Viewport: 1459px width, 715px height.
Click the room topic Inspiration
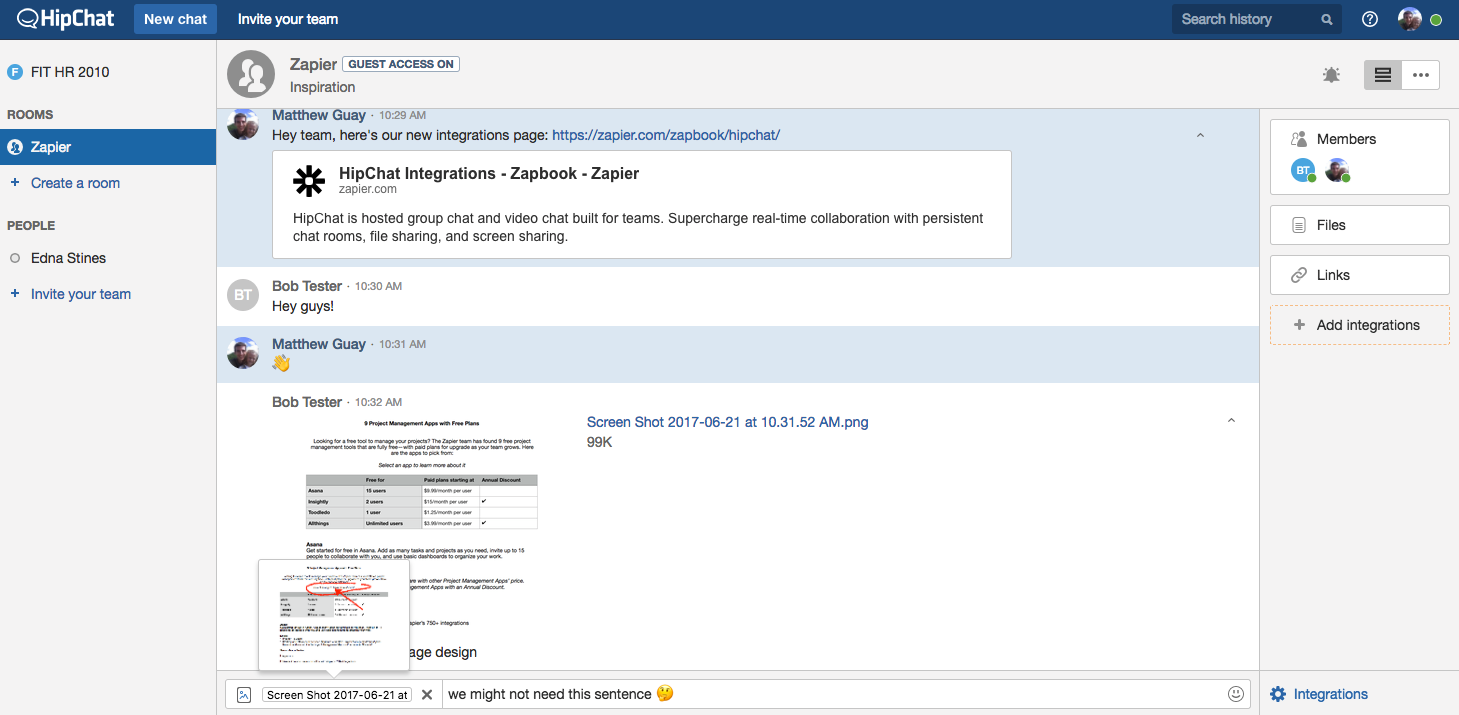pos(322,87)
